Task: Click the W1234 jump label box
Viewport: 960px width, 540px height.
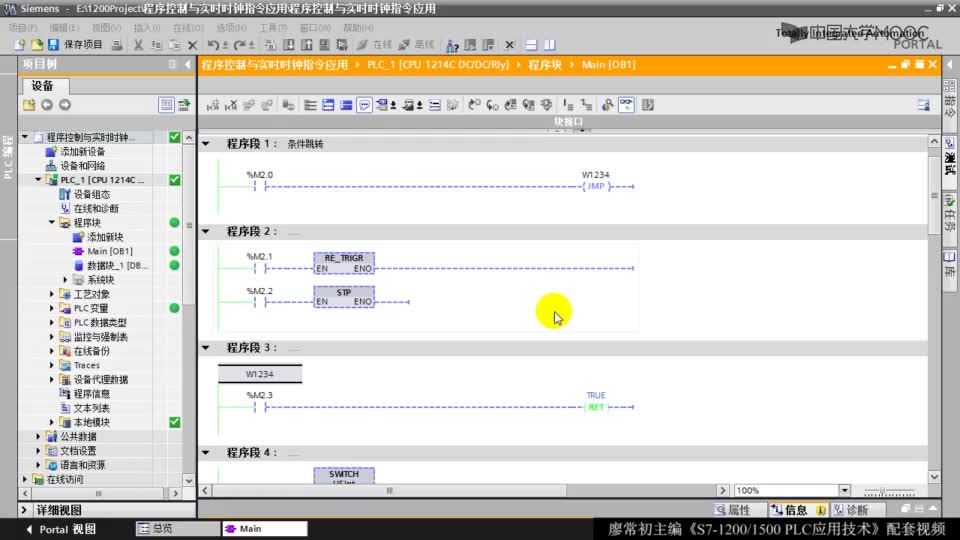Action: [x=260, y=373]
